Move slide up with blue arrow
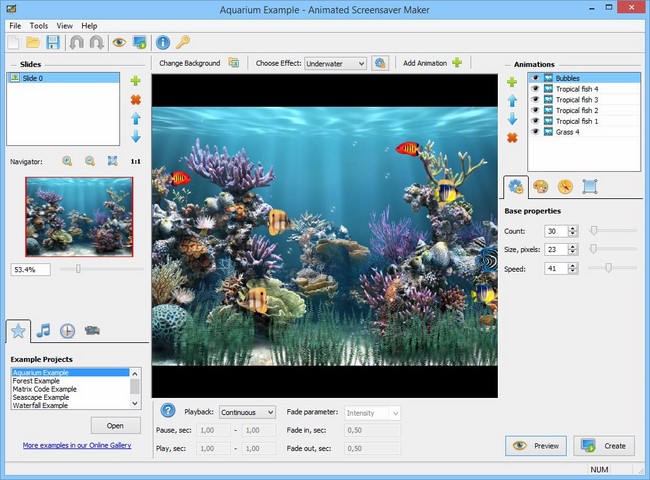The width and height of the screenshot is (650, 480). 136,119
